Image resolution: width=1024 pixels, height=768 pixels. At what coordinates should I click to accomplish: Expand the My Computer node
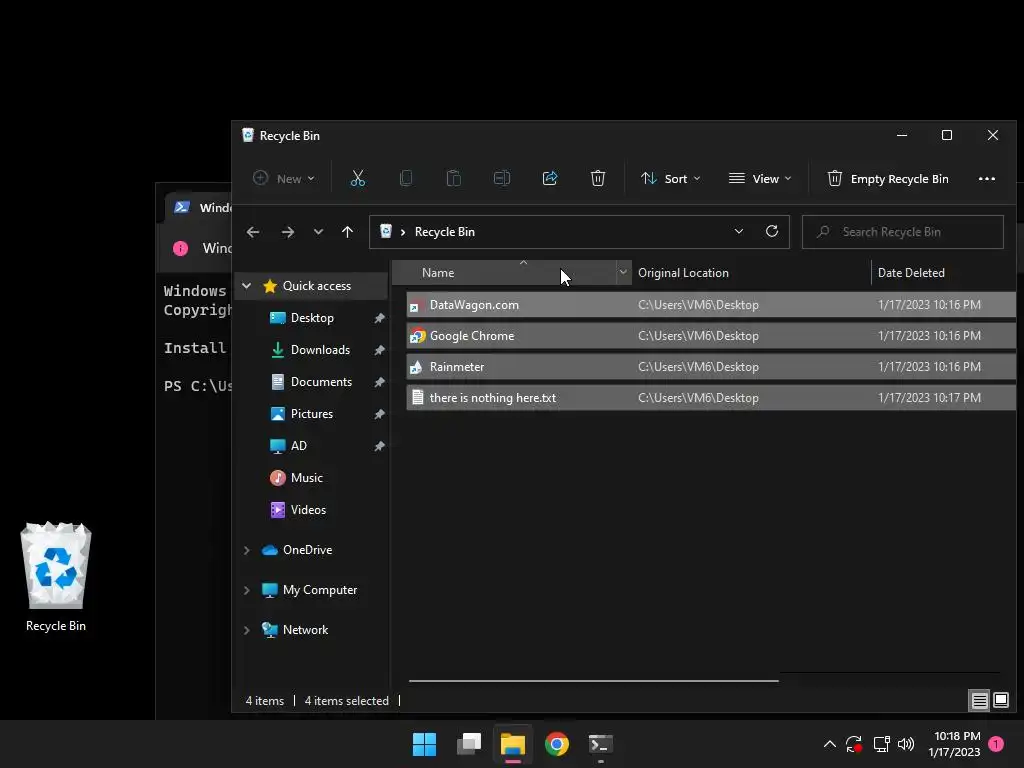click(247, 590)
